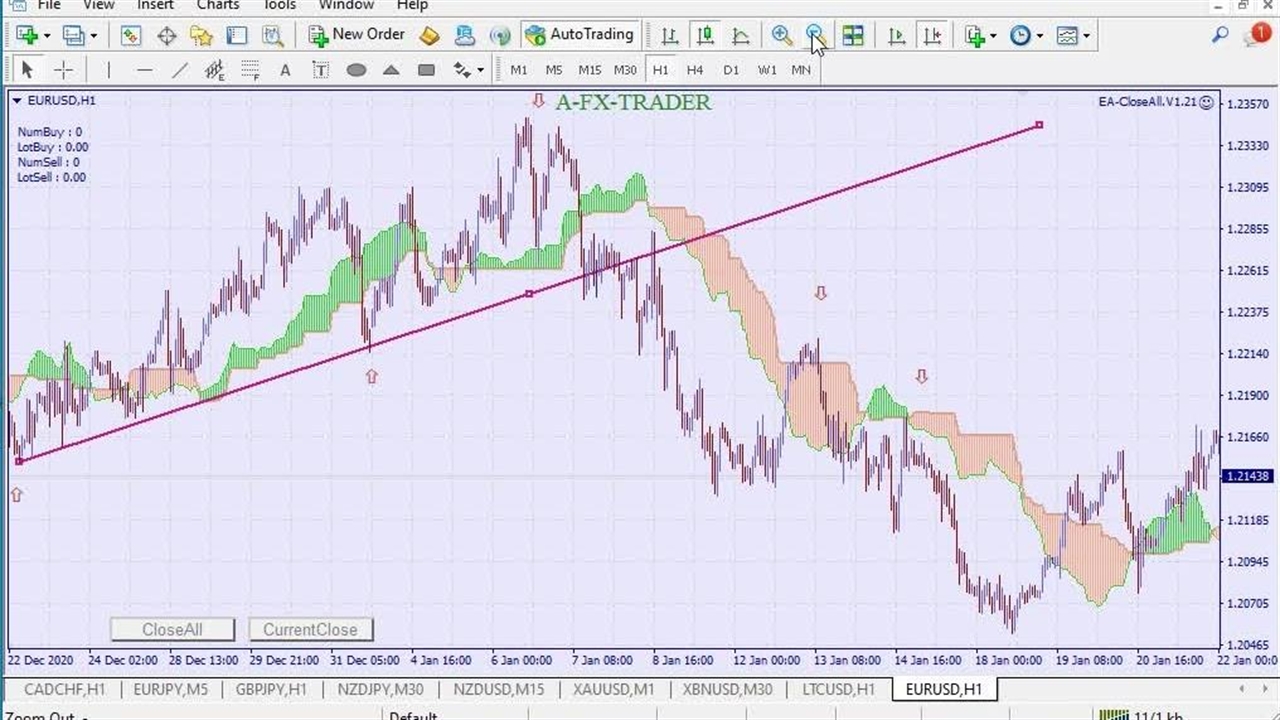Open the Charts menu
Screen dimensions: 1280x720
point(217,5)
